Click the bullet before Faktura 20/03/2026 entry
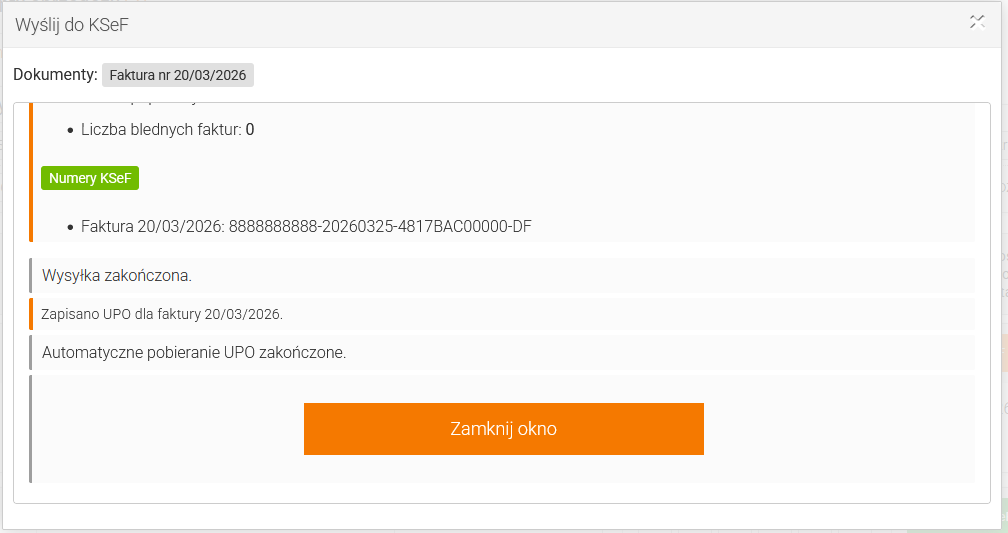1008x533 pixels. 70,228
